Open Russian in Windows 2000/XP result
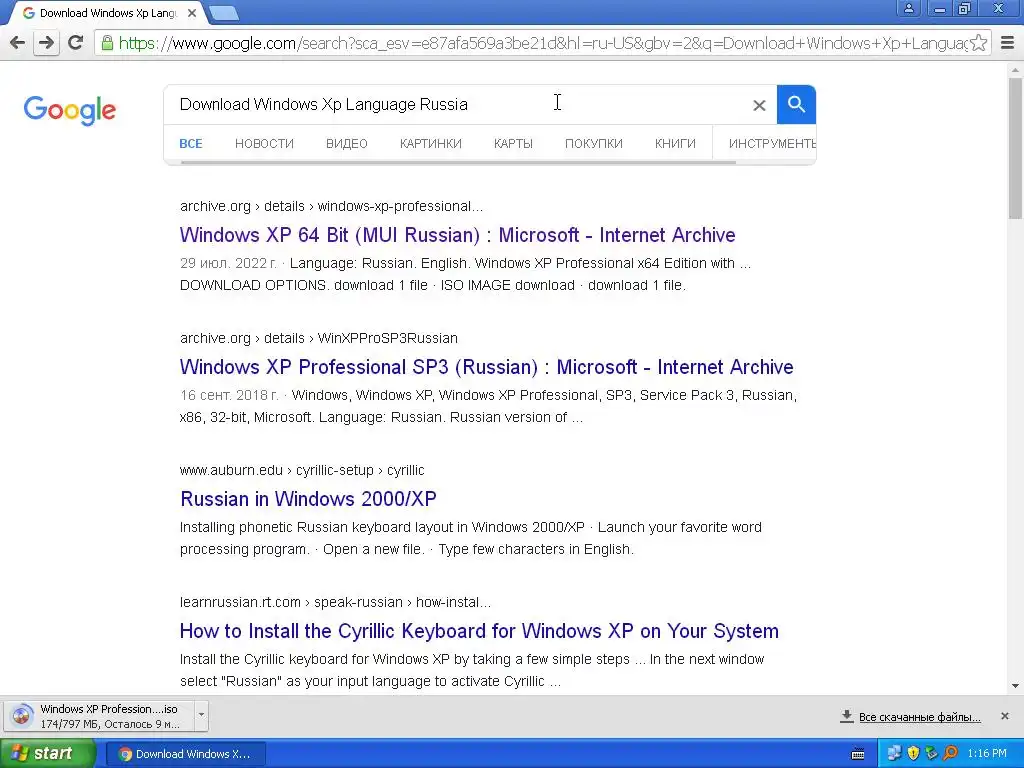 click(x=308, y=499)
